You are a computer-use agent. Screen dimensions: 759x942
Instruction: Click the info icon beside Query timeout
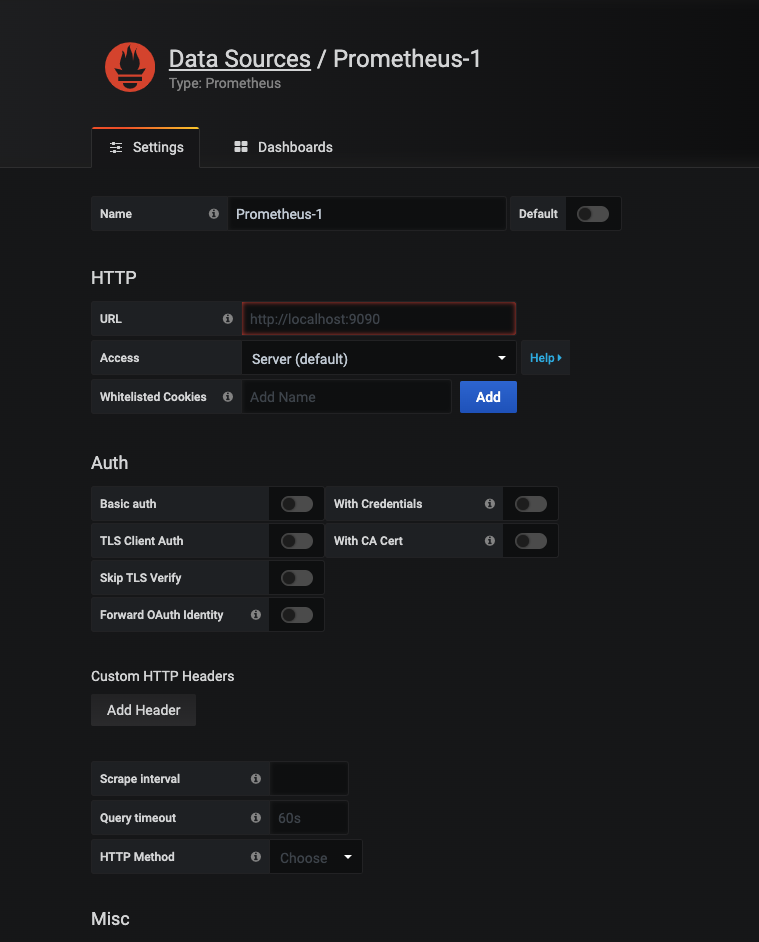coord(255,818)
